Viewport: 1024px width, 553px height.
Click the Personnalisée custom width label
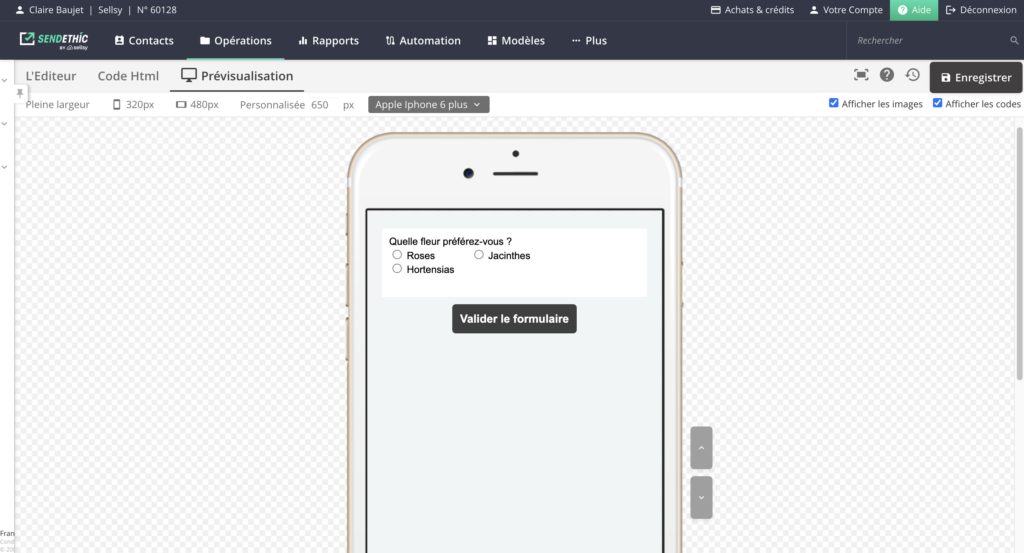(x=272, y=104)
